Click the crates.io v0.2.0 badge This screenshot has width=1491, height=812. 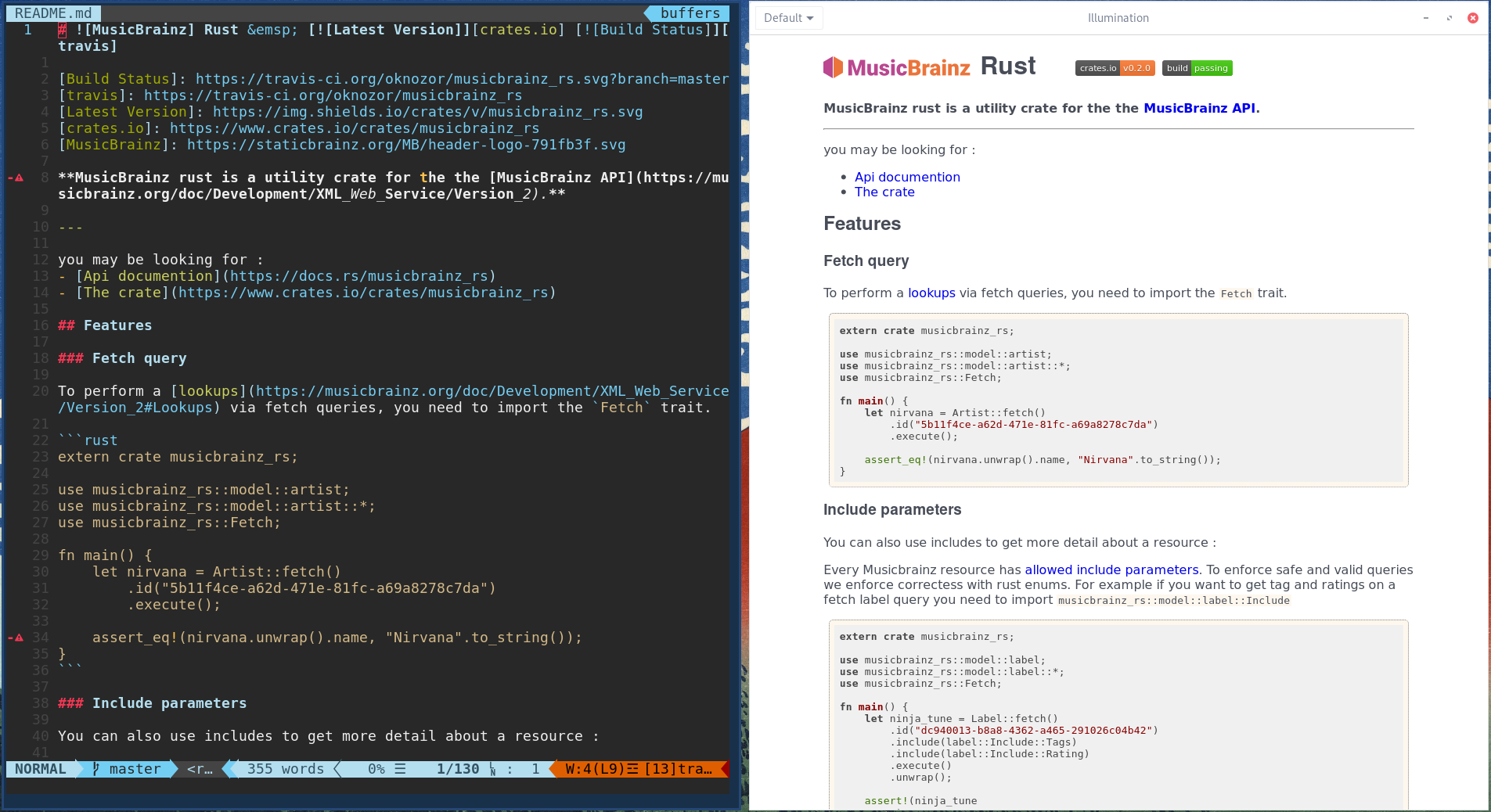1115,68
